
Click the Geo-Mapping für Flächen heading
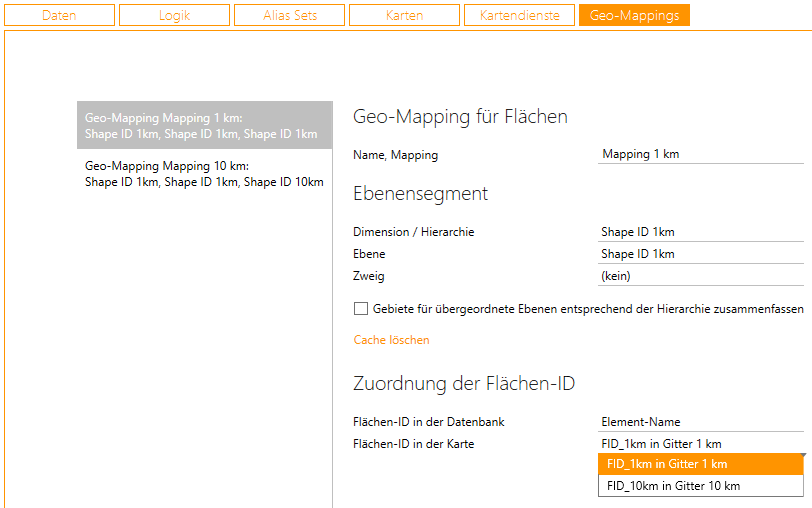(x=460, y=117)
